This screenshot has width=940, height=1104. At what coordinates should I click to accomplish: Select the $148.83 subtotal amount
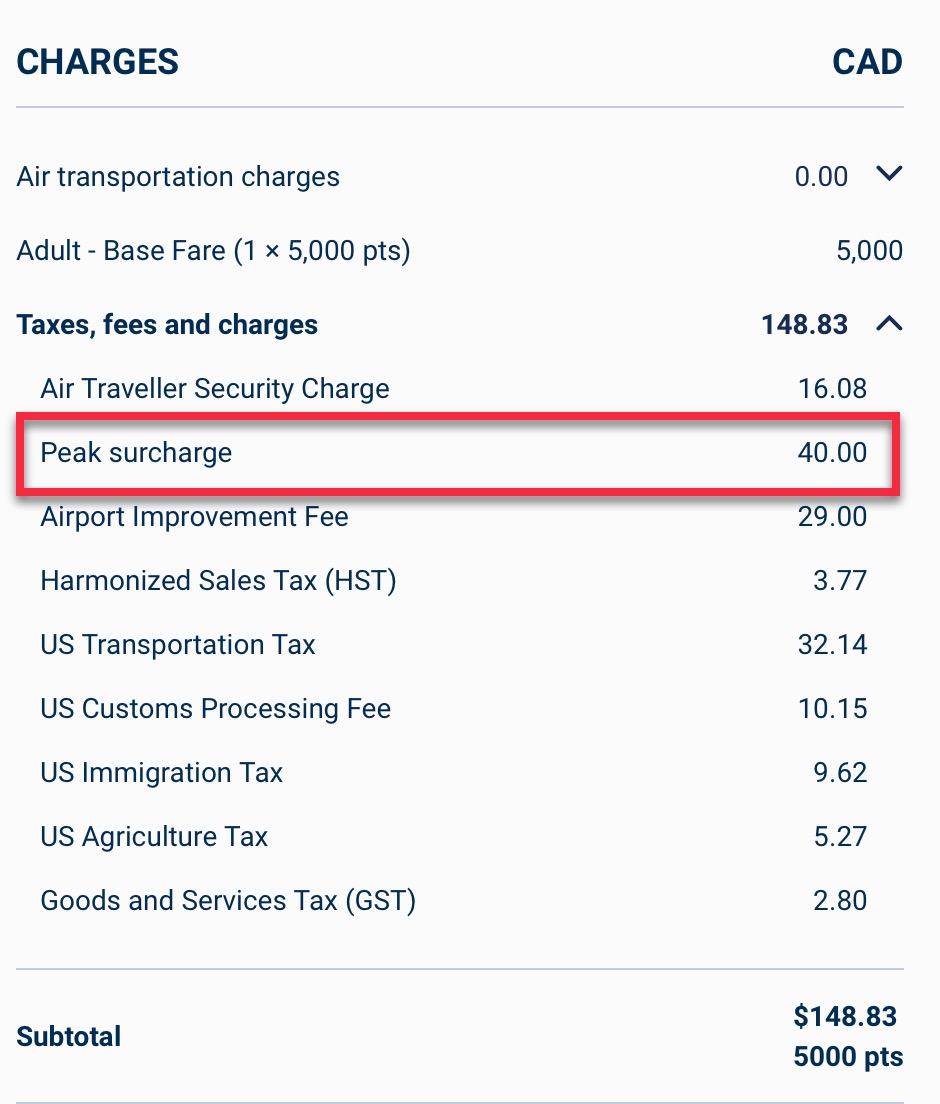coord(846,1016)
